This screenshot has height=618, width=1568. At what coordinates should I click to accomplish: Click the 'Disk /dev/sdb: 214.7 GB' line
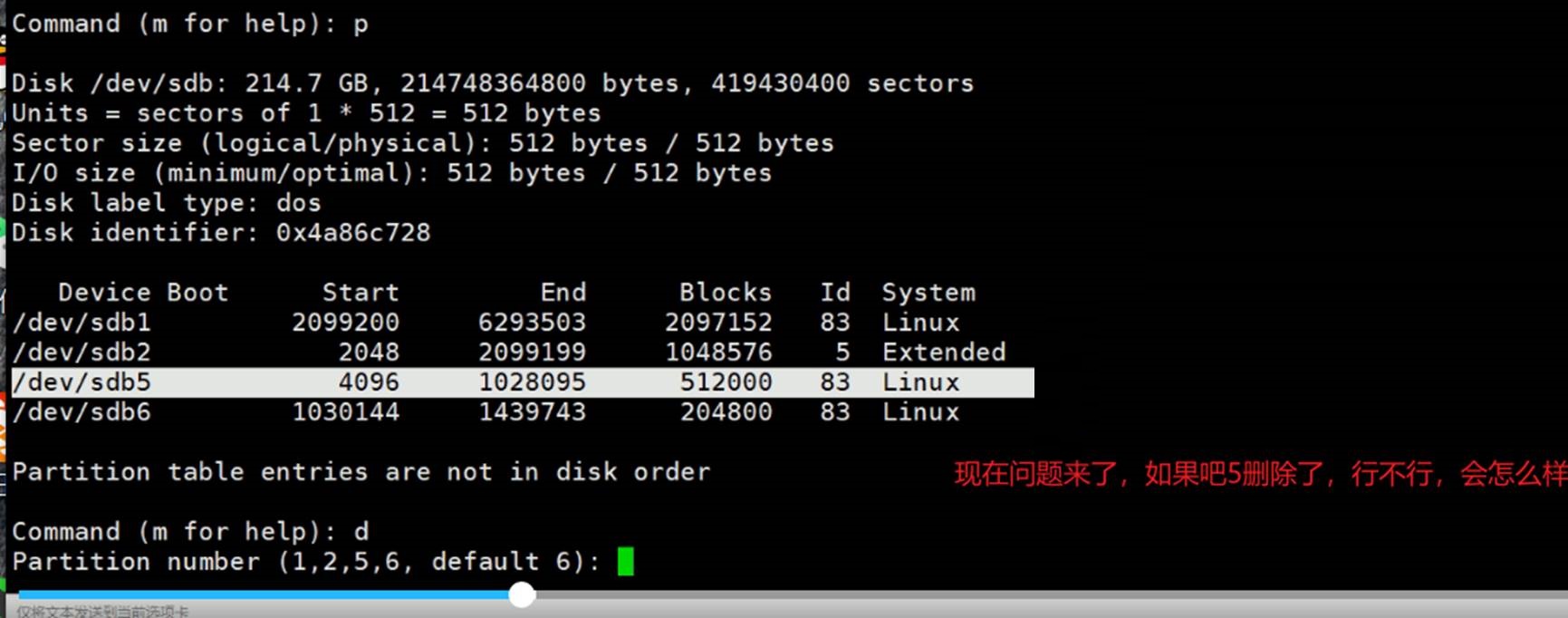coord(492,83)
